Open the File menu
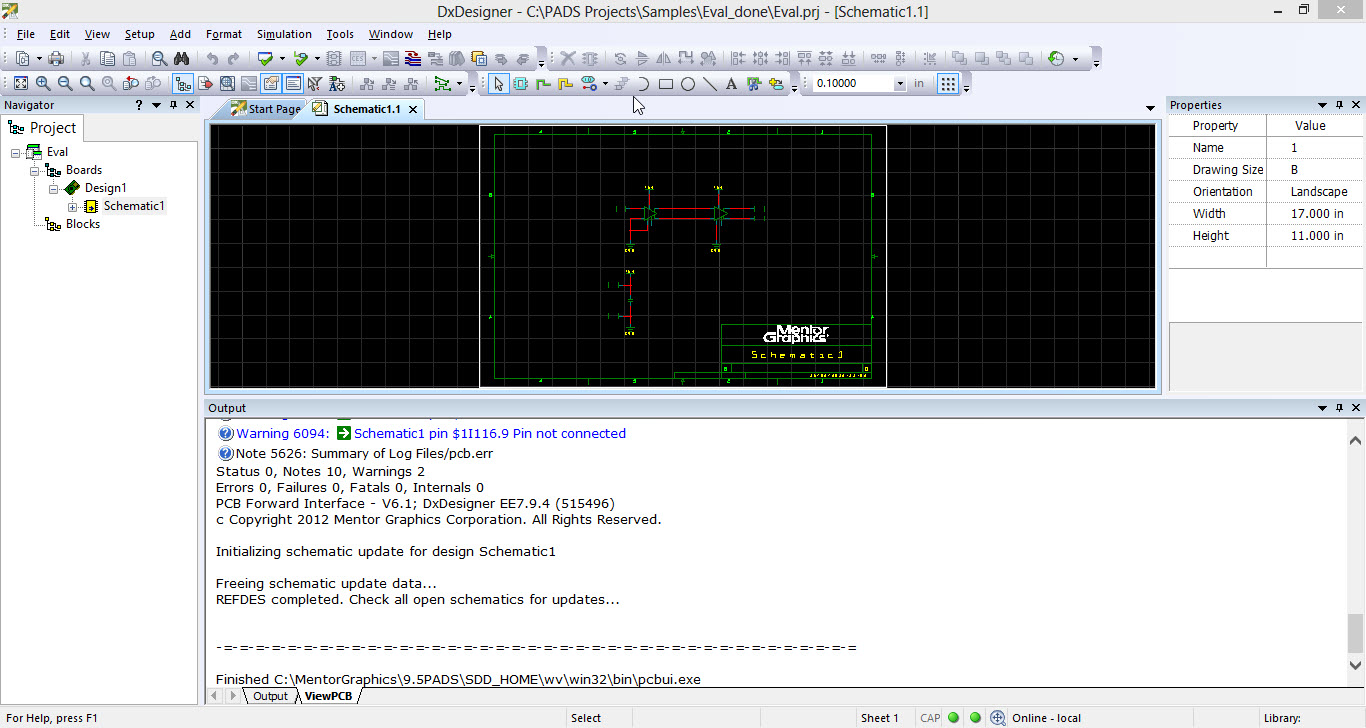 tap(26, 34)
